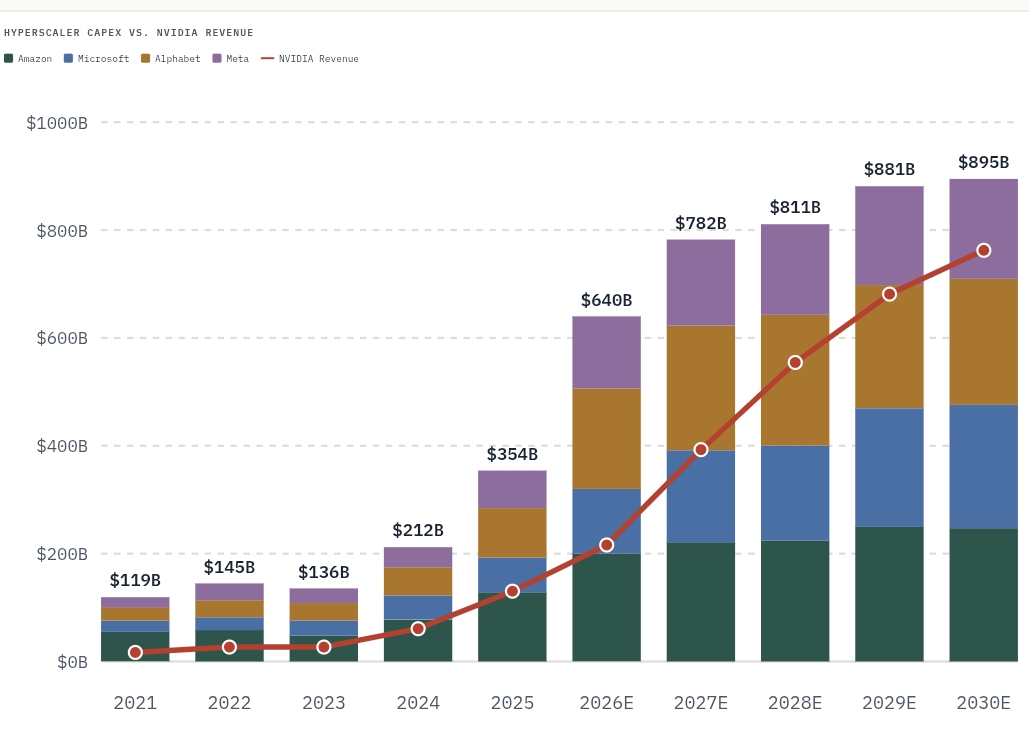Select the 2024 NVIDIA revenue data point
Screen dimensions: 1029x735
tap(418, 629)
